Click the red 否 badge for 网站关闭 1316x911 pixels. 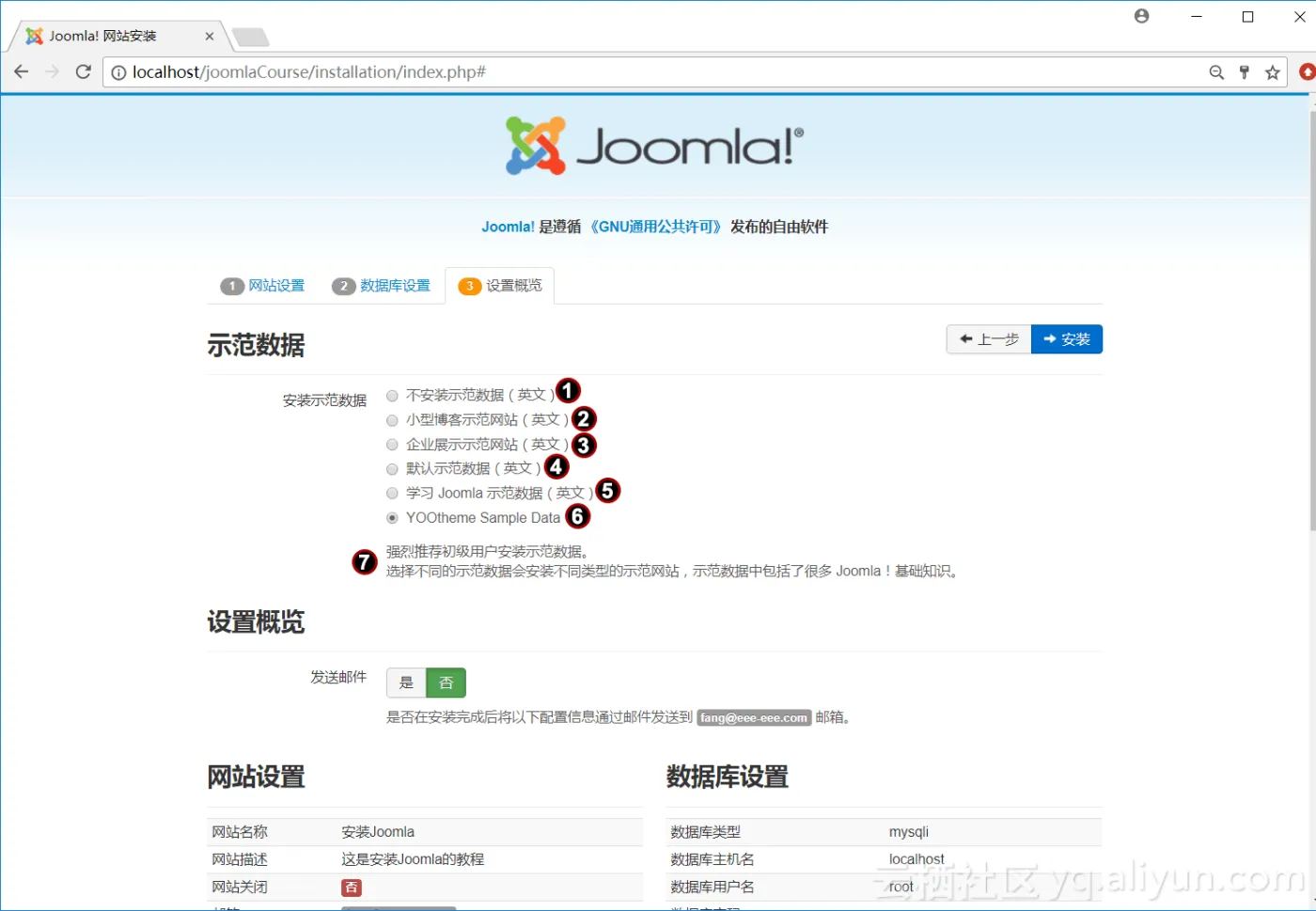pos(352,887)
